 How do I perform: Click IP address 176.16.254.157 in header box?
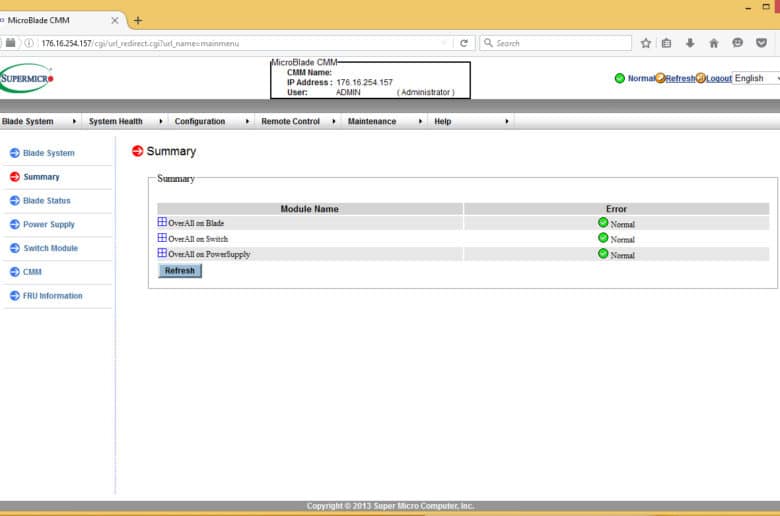pos(365,82)
